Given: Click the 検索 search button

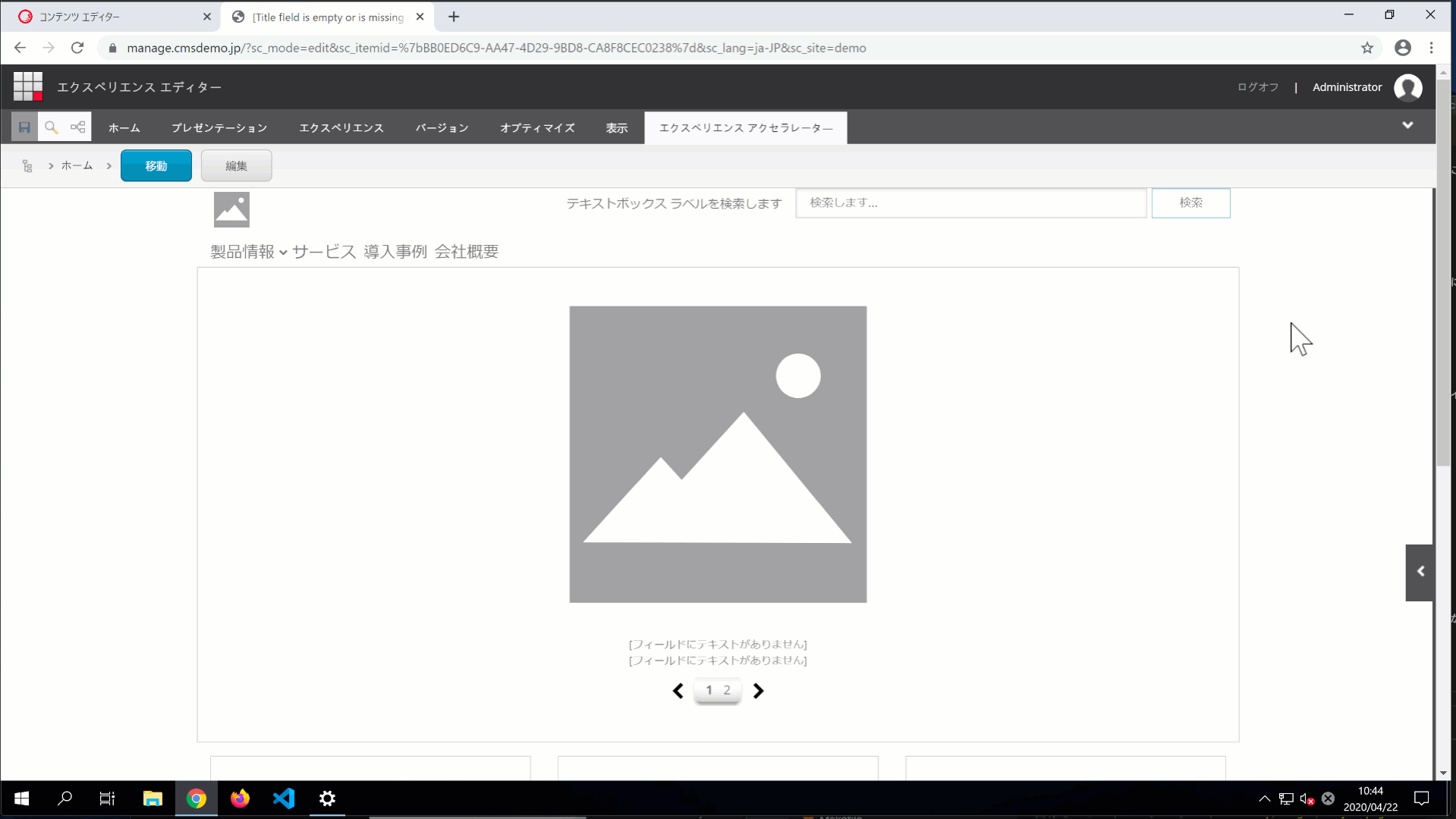Looking at the screenshot, I should [1190, 203].
